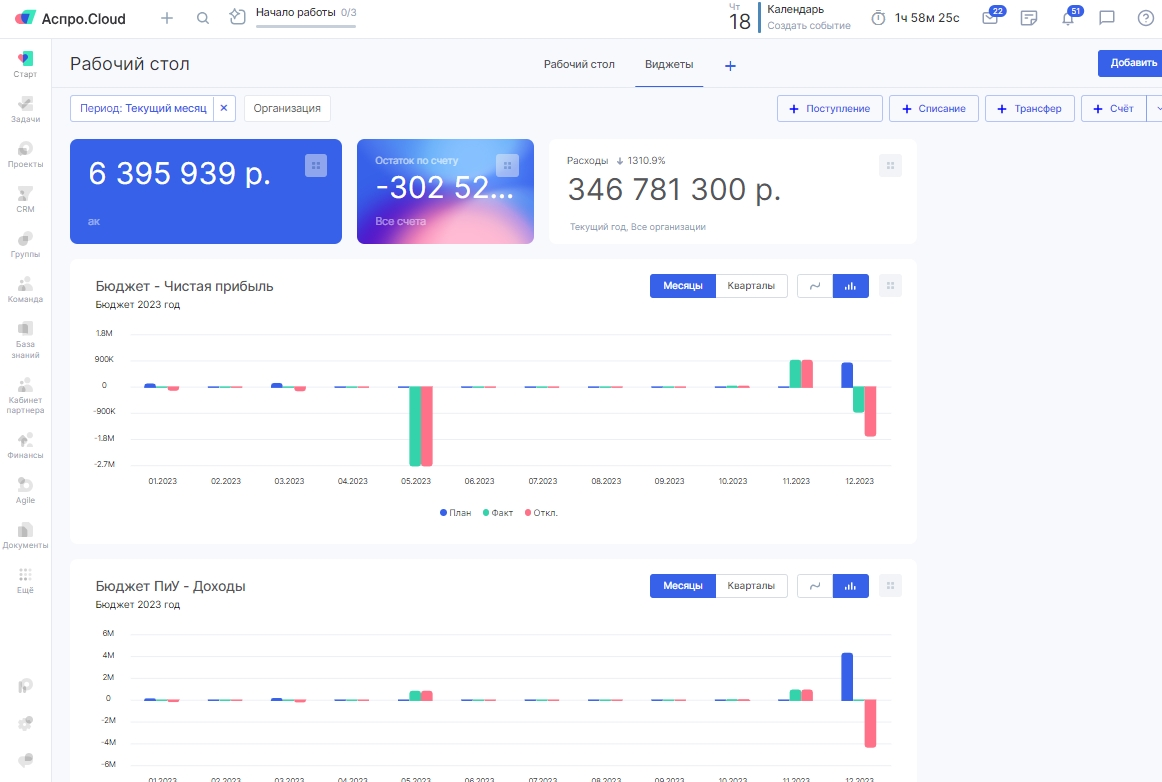Click Создать событие link under Календарь
Screen dimensions: 1162x782
coord(808,26)
